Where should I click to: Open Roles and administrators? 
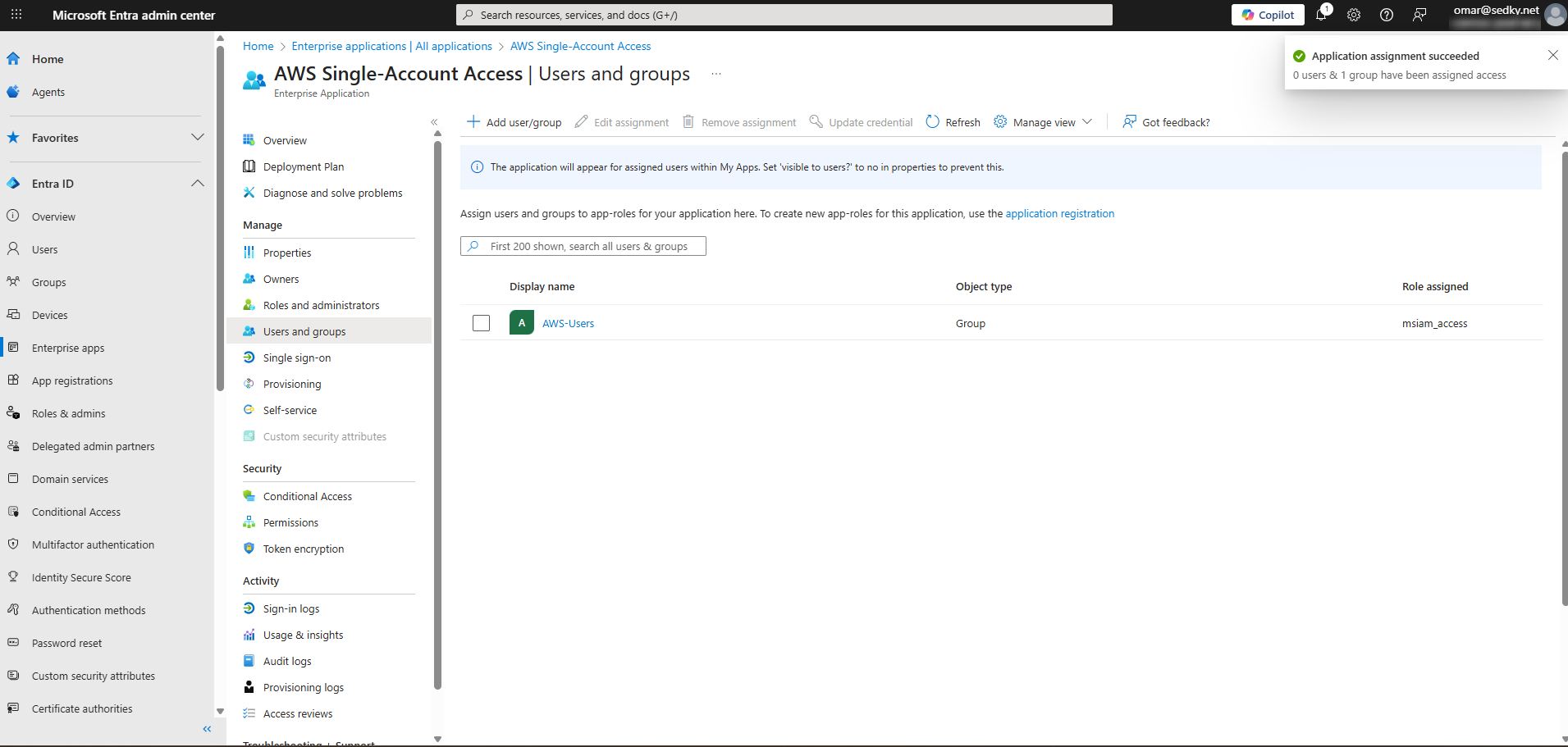(x=321, y=305)
